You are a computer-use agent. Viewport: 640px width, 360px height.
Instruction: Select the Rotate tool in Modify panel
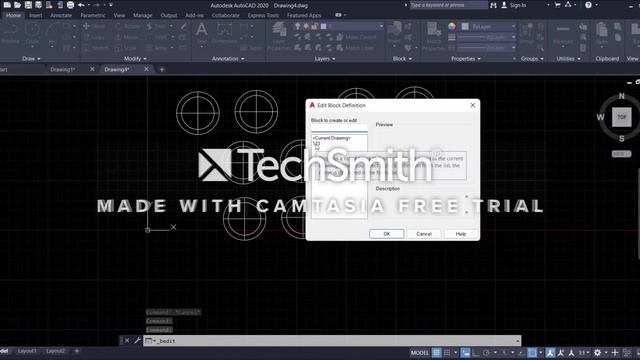(x=127, y=26)
